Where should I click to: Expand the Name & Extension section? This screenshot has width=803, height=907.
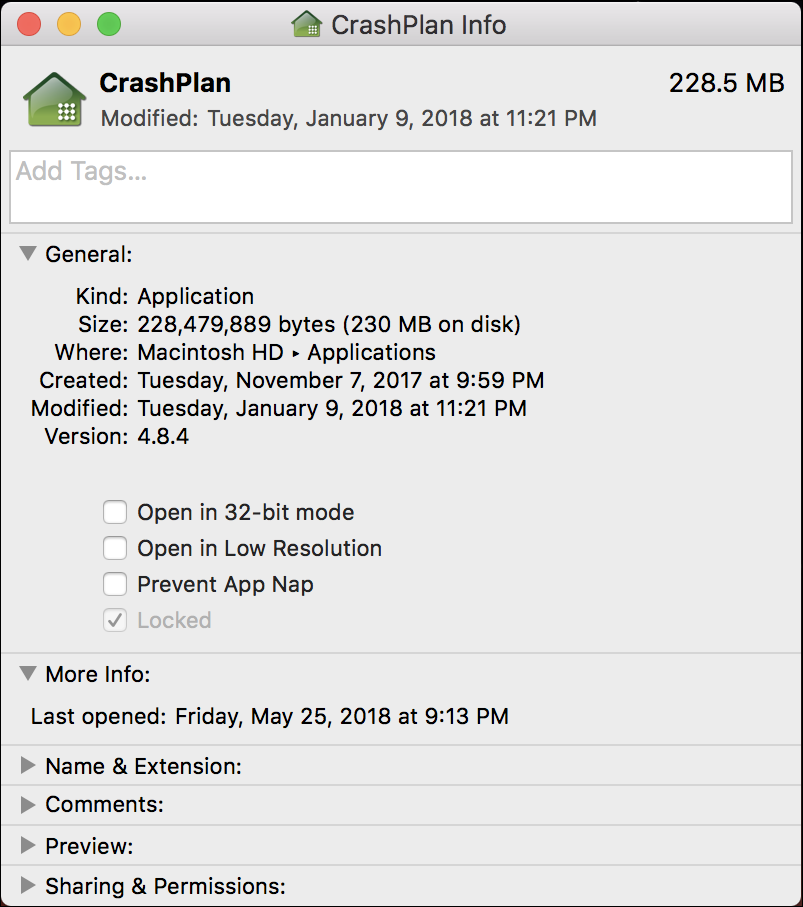point(28,765)
